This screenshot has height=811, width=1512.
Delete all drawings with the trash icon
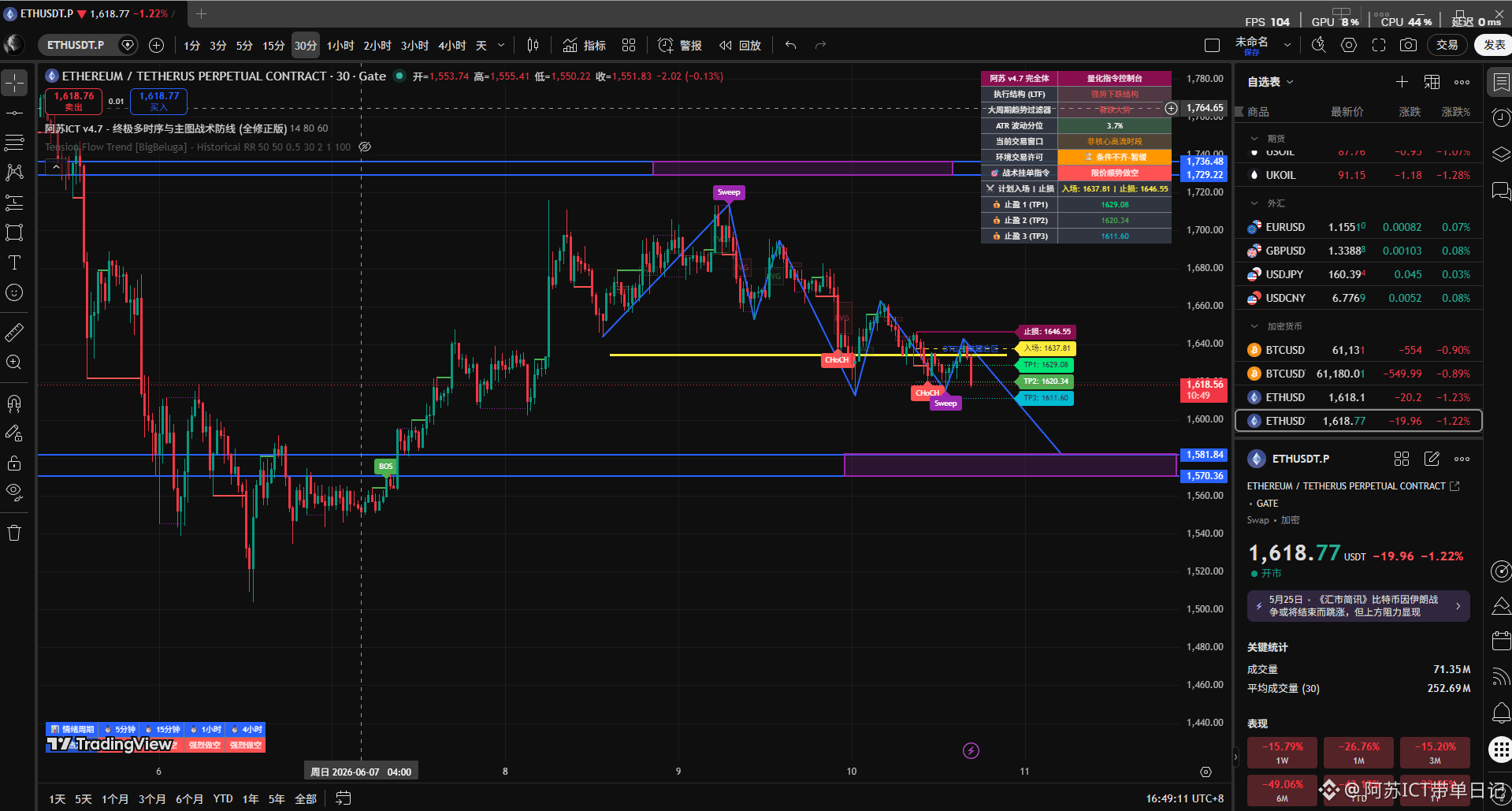[14, 534]
